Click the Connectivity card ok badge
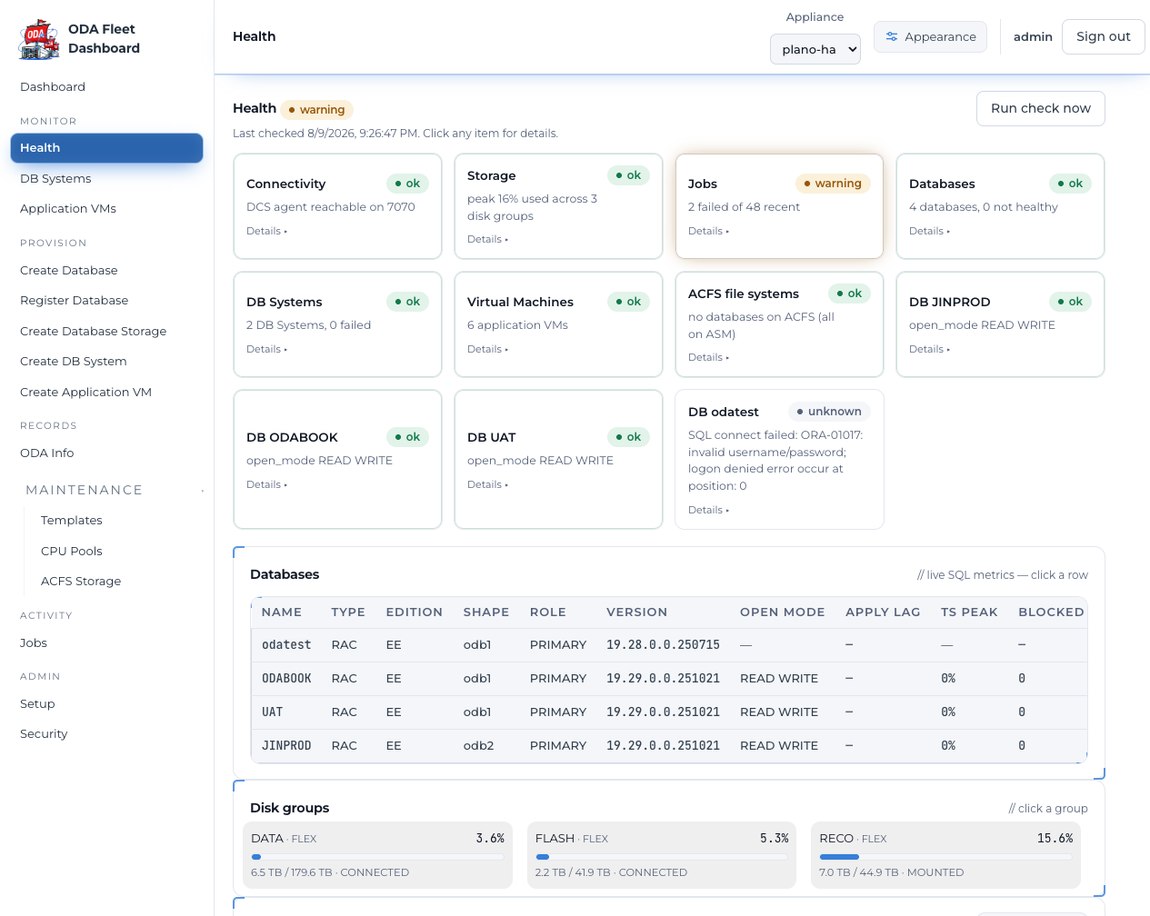The image size is (1150, 916). click(x=407, y=183)
